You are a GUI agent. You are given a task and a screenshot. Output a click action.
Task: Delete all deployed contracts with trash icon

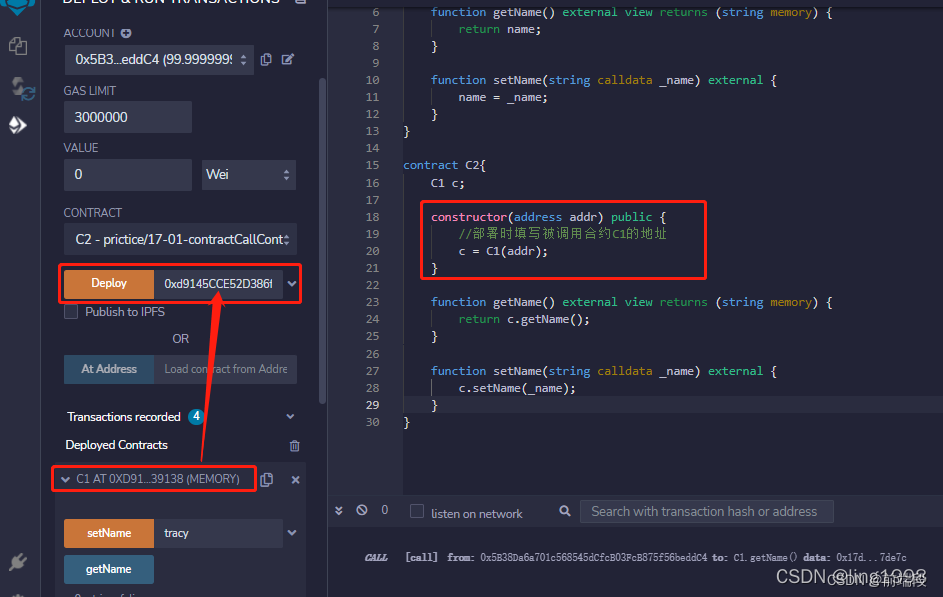coord(294,445)
